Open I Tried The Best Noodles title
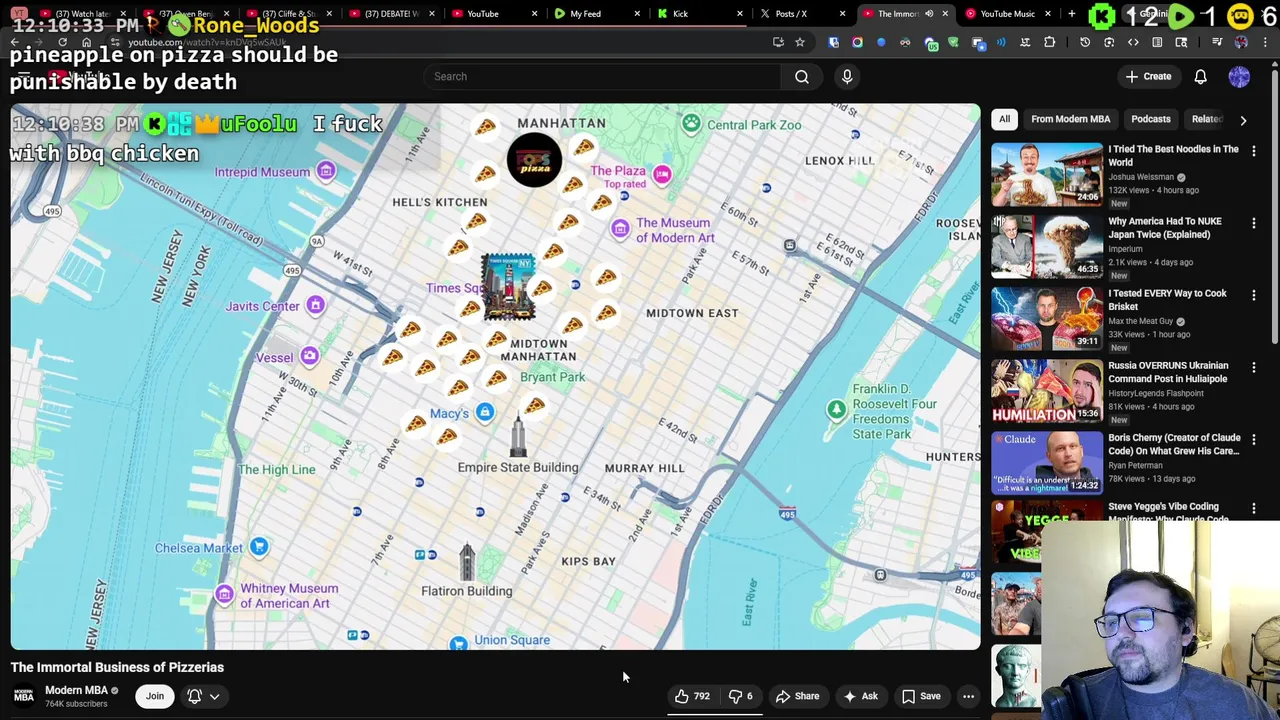Screen dimensions: 1280x720 click(x=1173, y=155)
